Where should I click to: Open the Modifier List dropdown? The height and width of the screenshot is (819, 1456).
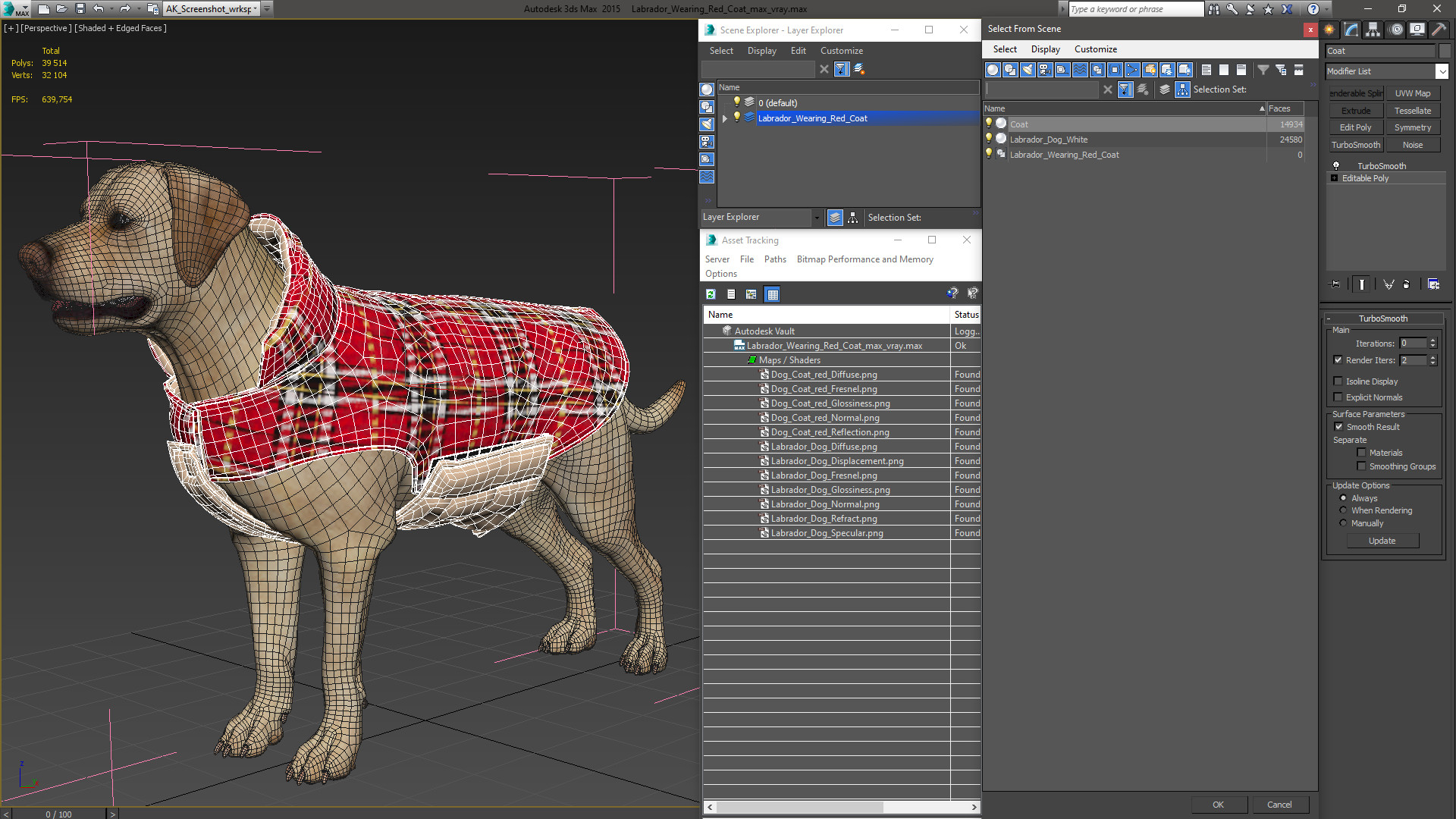[1442, 71]
